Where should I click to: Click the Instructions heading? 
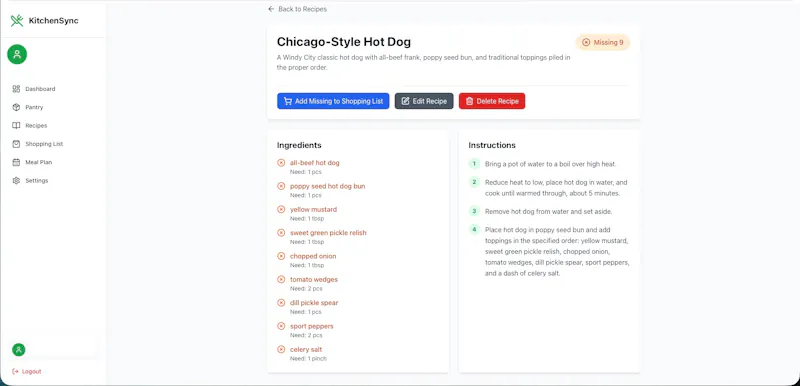click(492, 145)
